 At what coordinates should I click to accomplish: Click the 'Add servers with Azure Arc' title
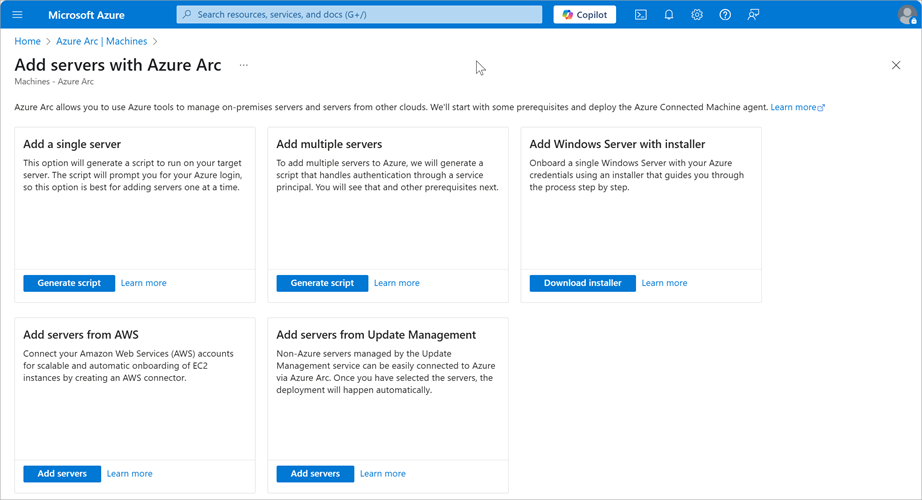118,65
